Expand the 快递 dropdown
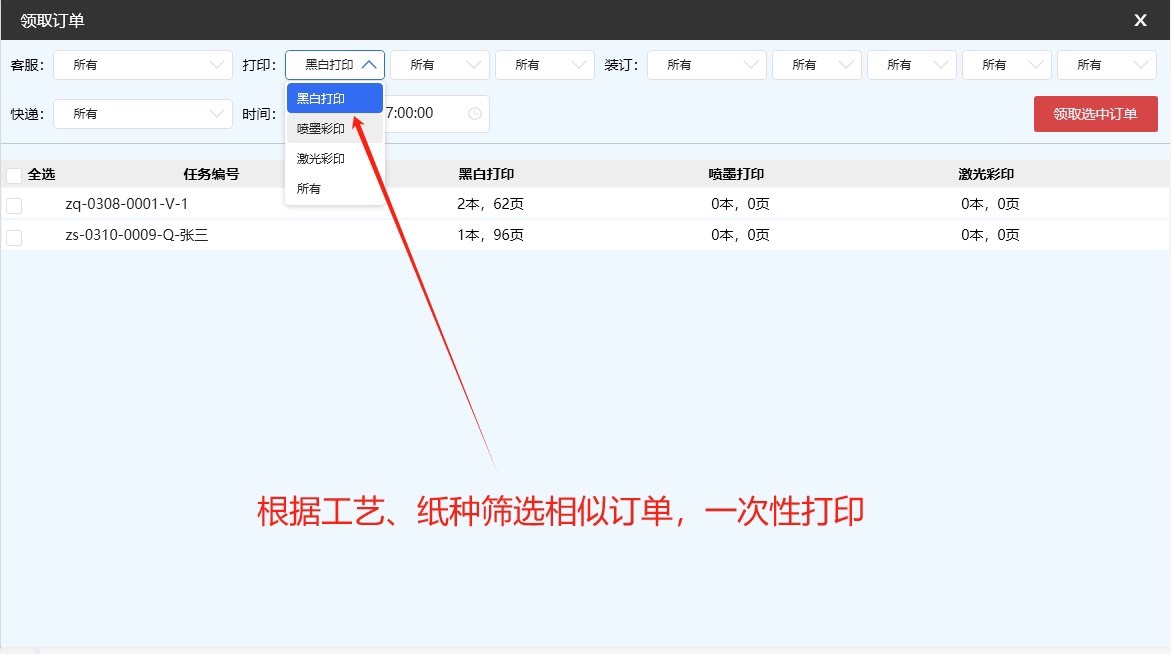The width and height of the screenshot is (1171, 654). [143, 114]
